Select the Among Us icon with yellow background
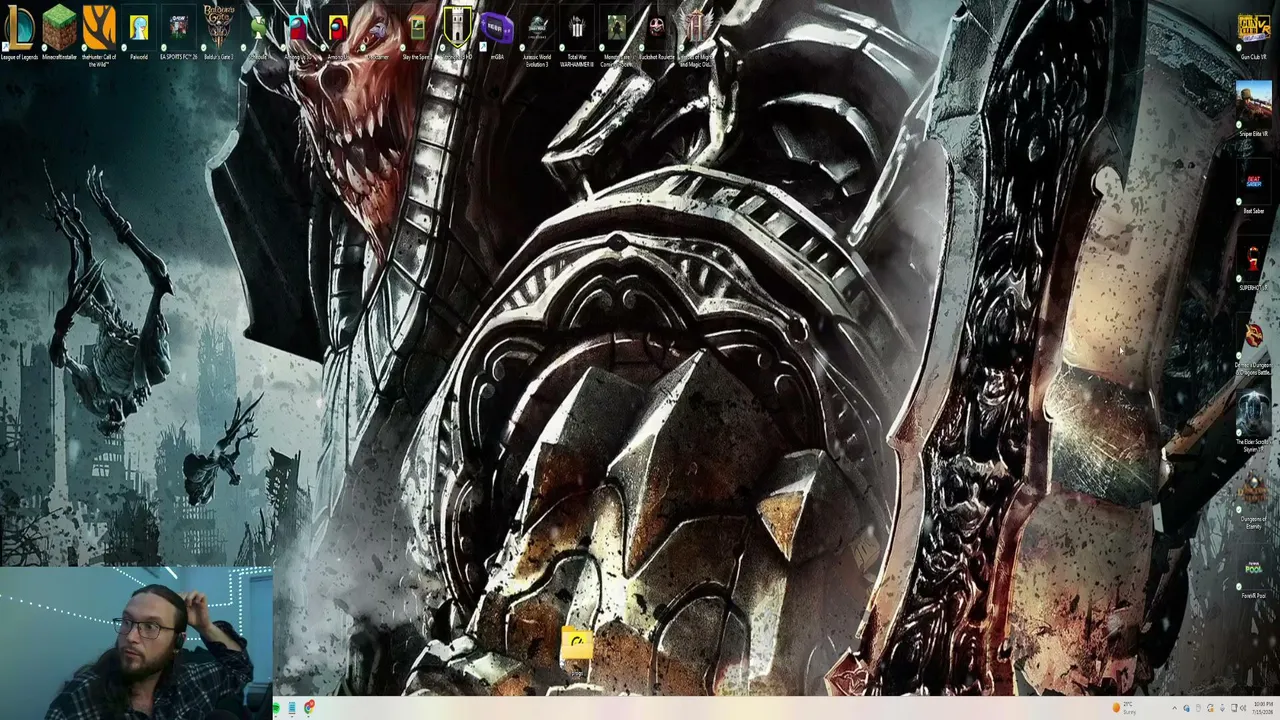The width and height of the screenshot is (1280, 720). click(338, 30)
